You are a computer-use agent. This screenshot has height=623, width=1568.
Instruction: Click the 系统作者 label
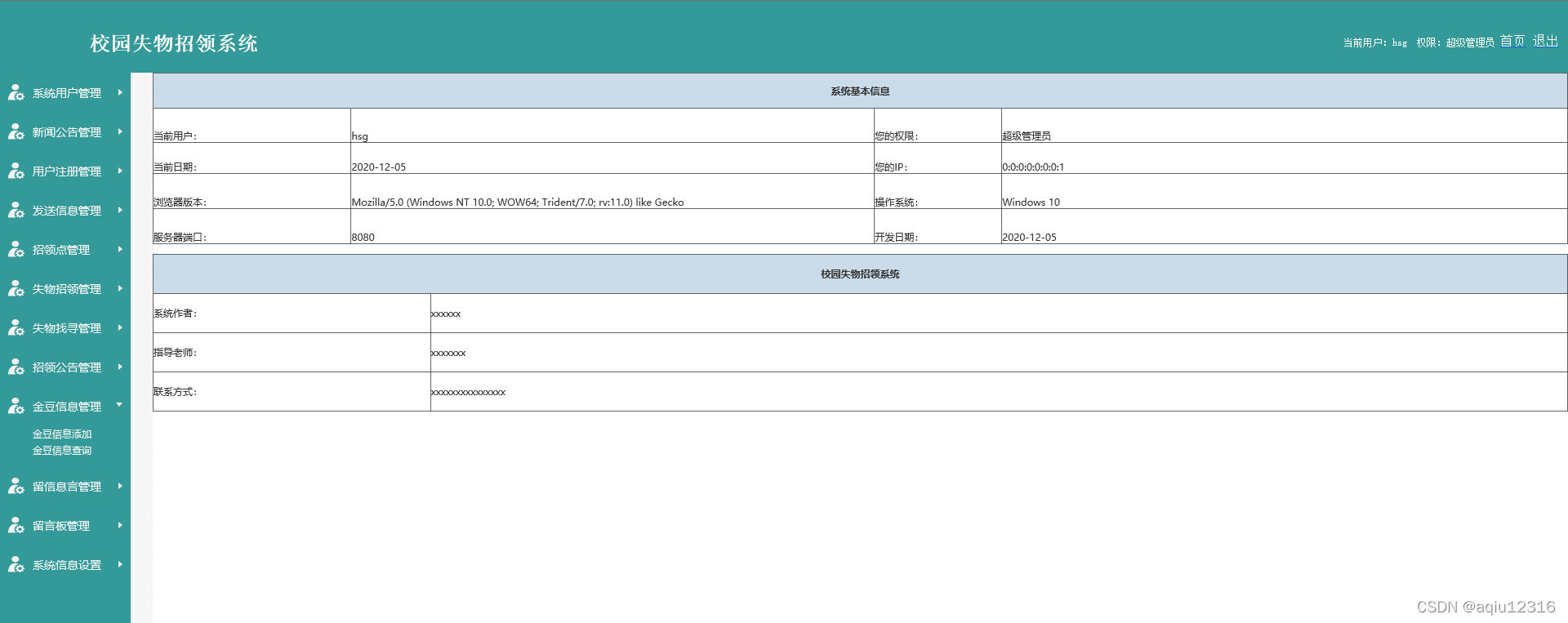coord(176,314)
